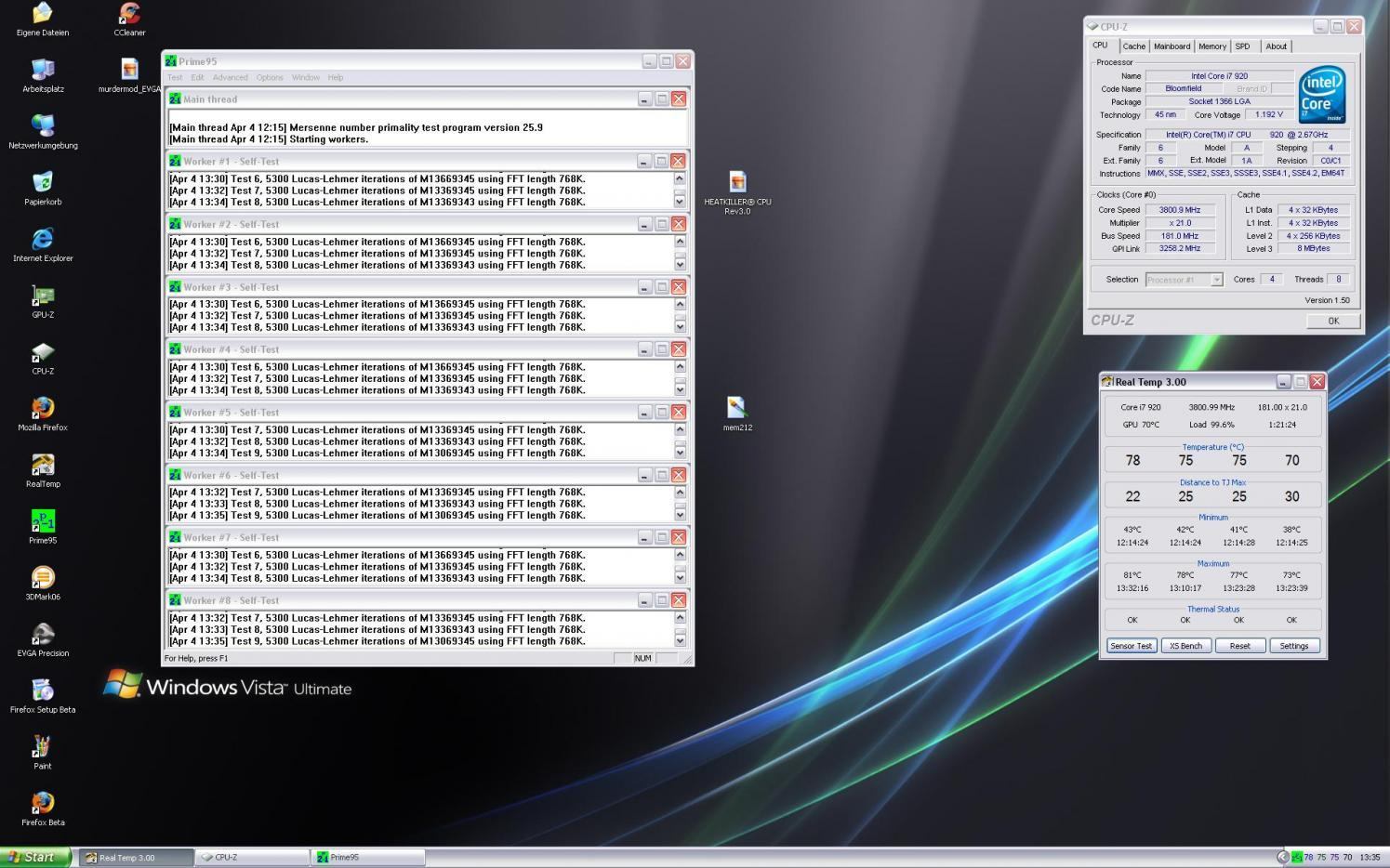Click the taskbar clock showing 13:35
The width and height of the screenshot is (1390, 868).
(1370, 858)
